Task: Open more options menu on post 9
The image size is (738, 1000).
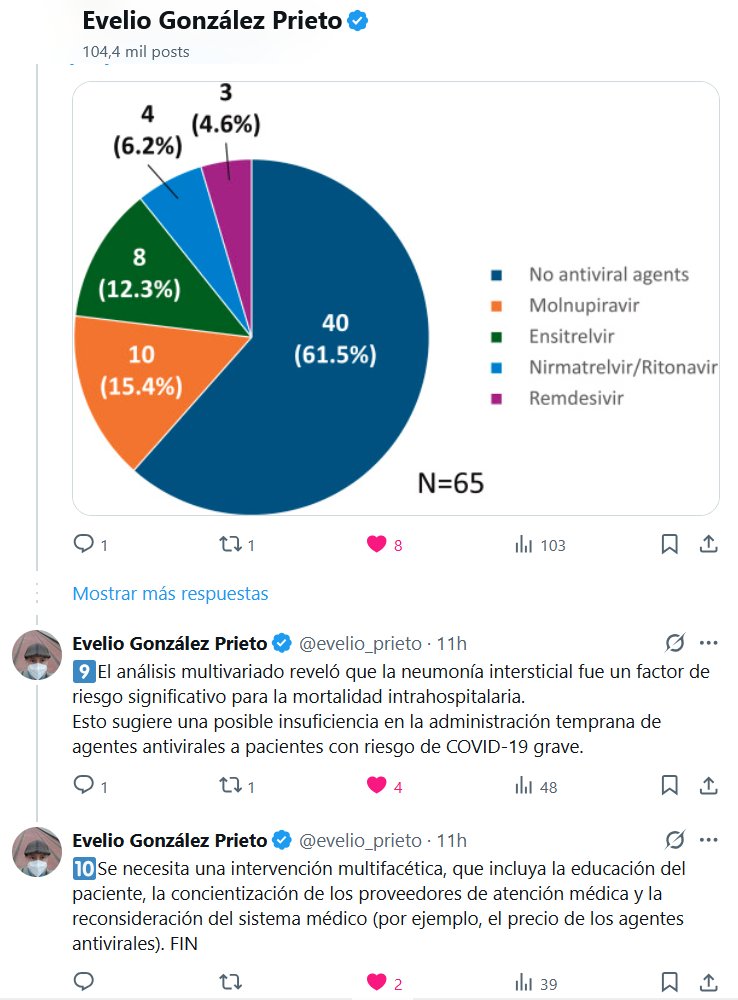Action: [709, 643]
